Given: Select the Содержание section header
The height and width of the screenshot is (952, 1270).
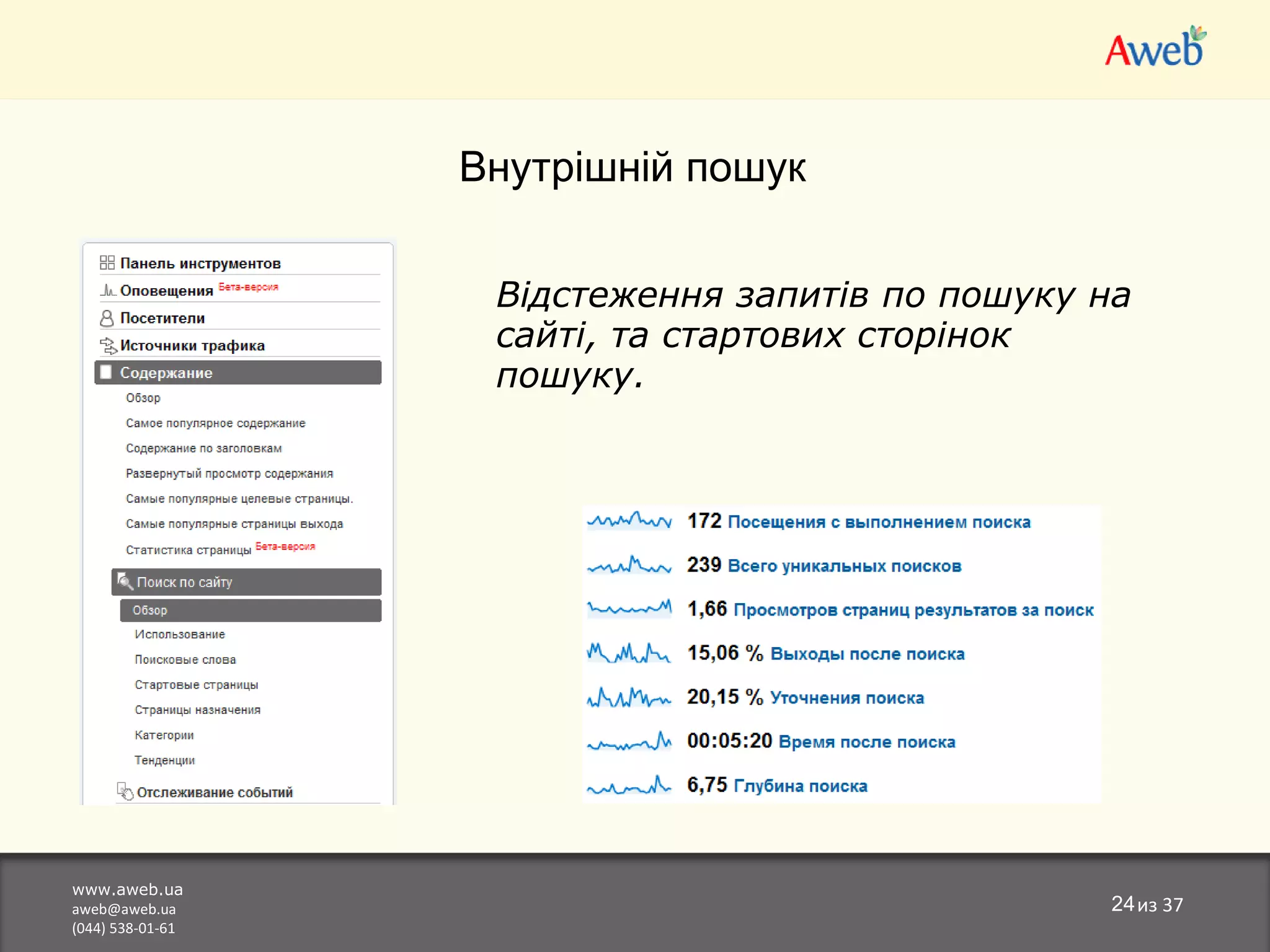Looking at the screenshot, I should 238,372.
